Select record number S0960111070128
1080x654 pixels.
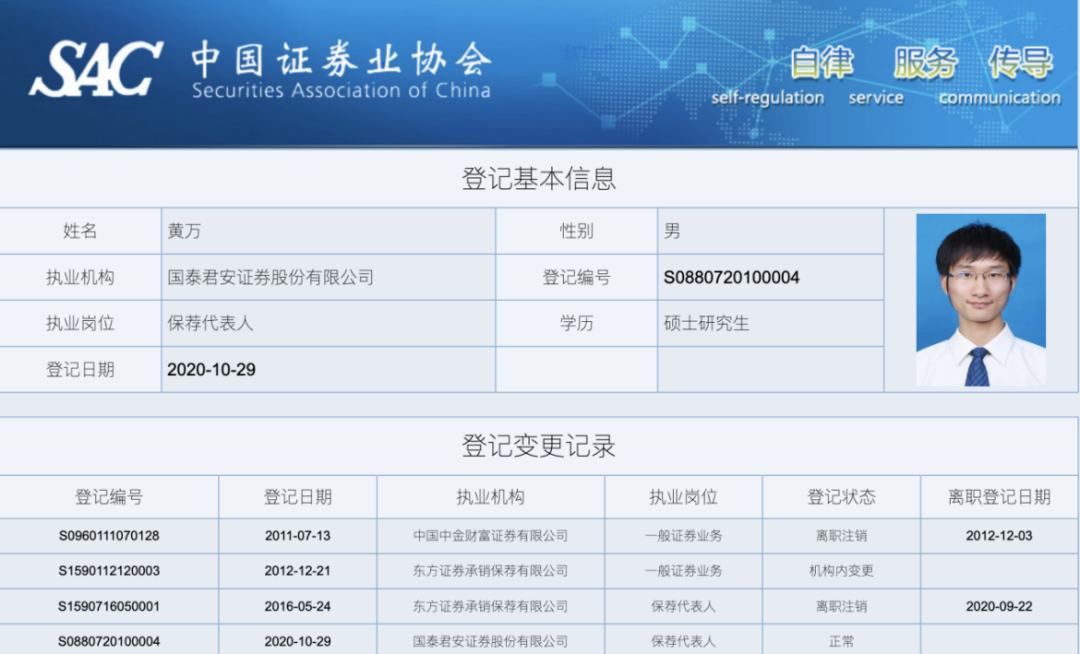tap(109, 536)
